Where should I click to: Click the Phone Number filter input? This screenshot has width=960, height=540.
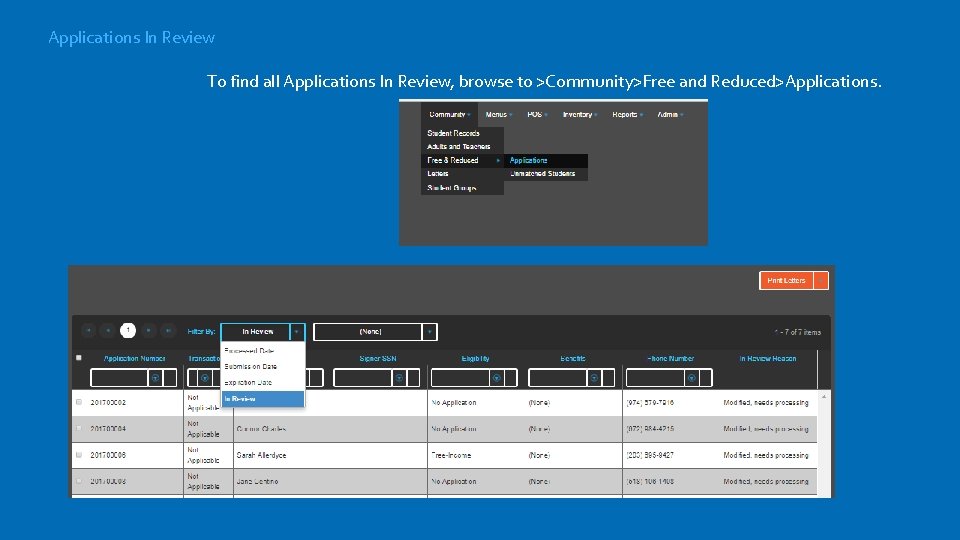click(x=655, y=378)
